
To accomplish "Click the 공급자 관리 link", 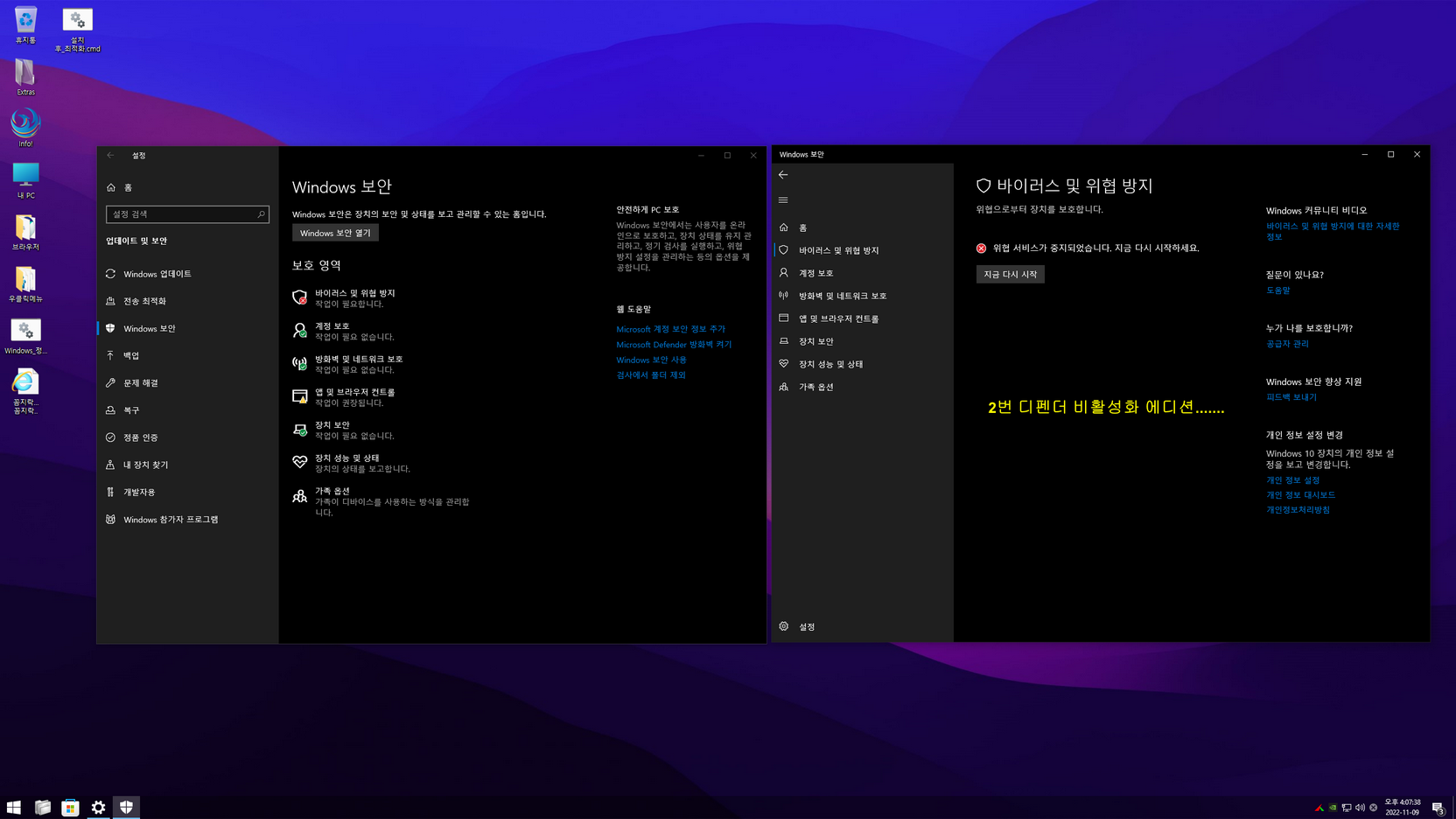I will [1287, 344].
